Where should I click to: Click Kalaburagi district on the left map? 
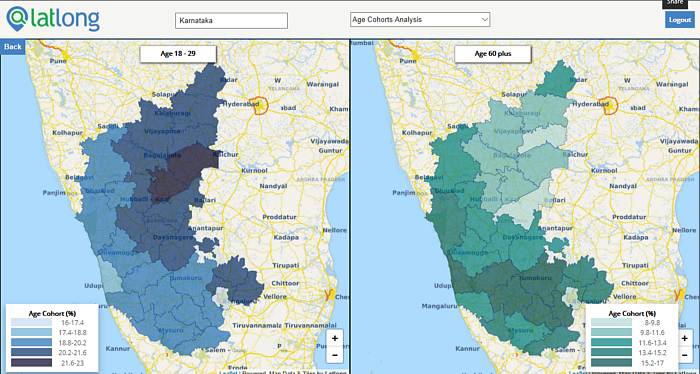click(x=172, y=113)
